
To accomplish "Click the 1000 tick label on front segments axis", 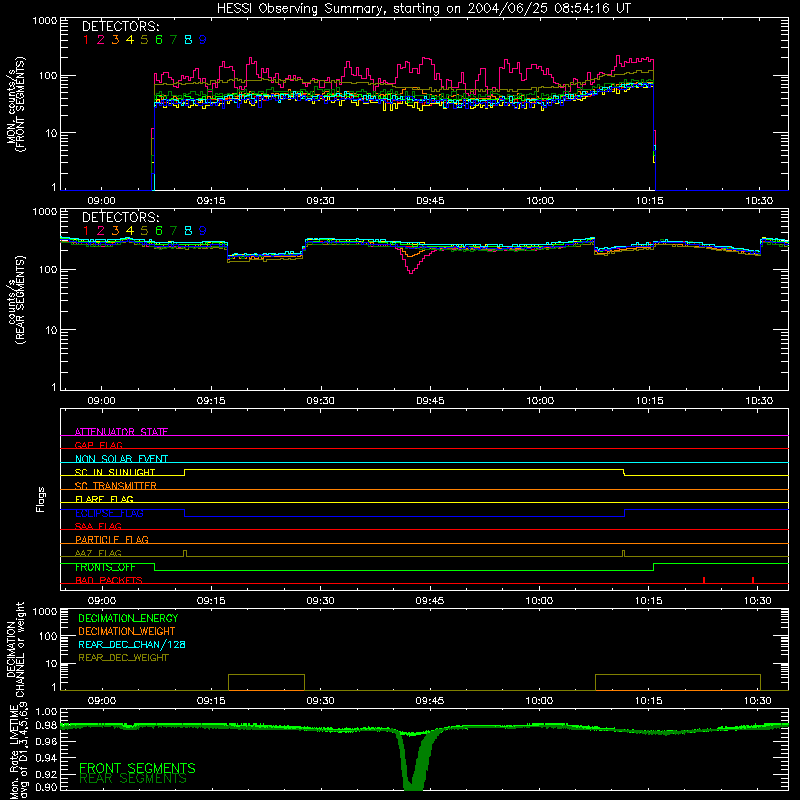I will pyautogui.click(x=44, y=21).
